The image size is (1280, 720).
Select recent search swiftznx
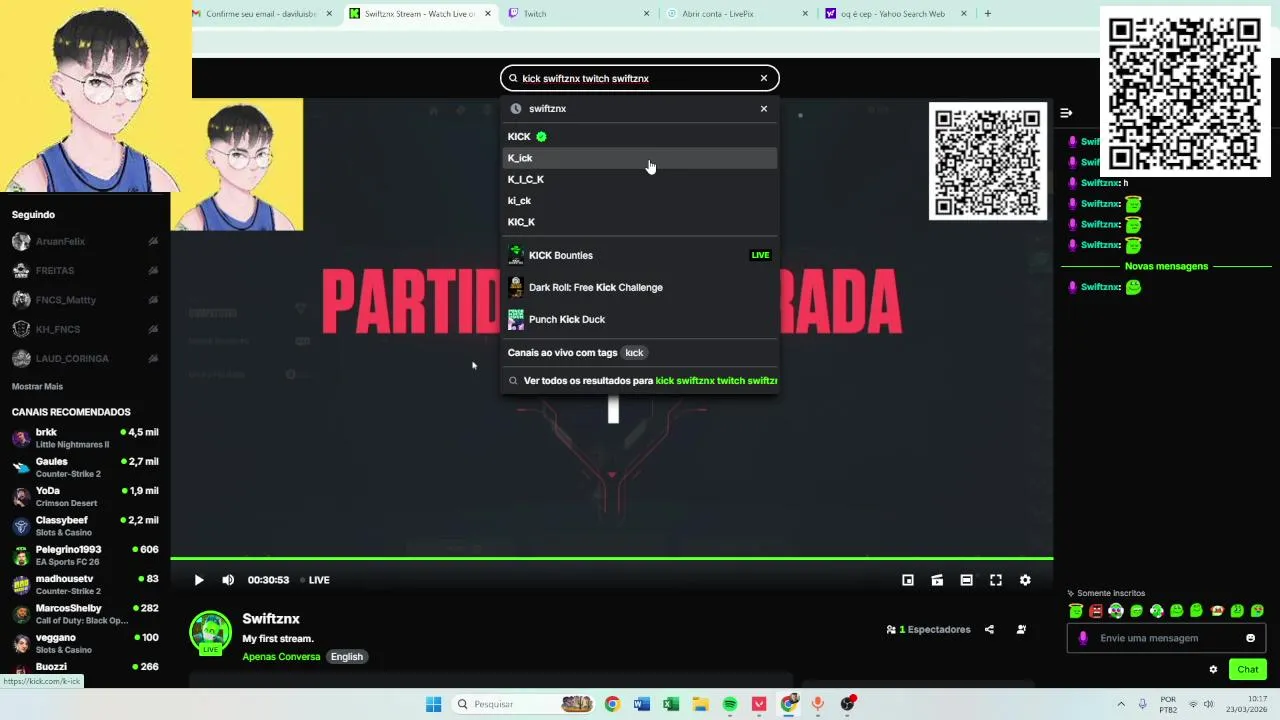point(639,108)
